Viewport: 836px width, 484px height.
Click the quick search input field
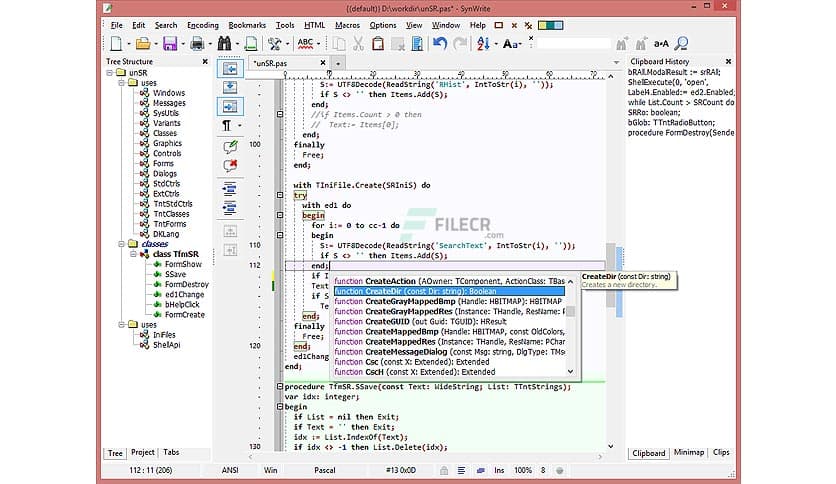pyautogui.click(x=573, y=44)
